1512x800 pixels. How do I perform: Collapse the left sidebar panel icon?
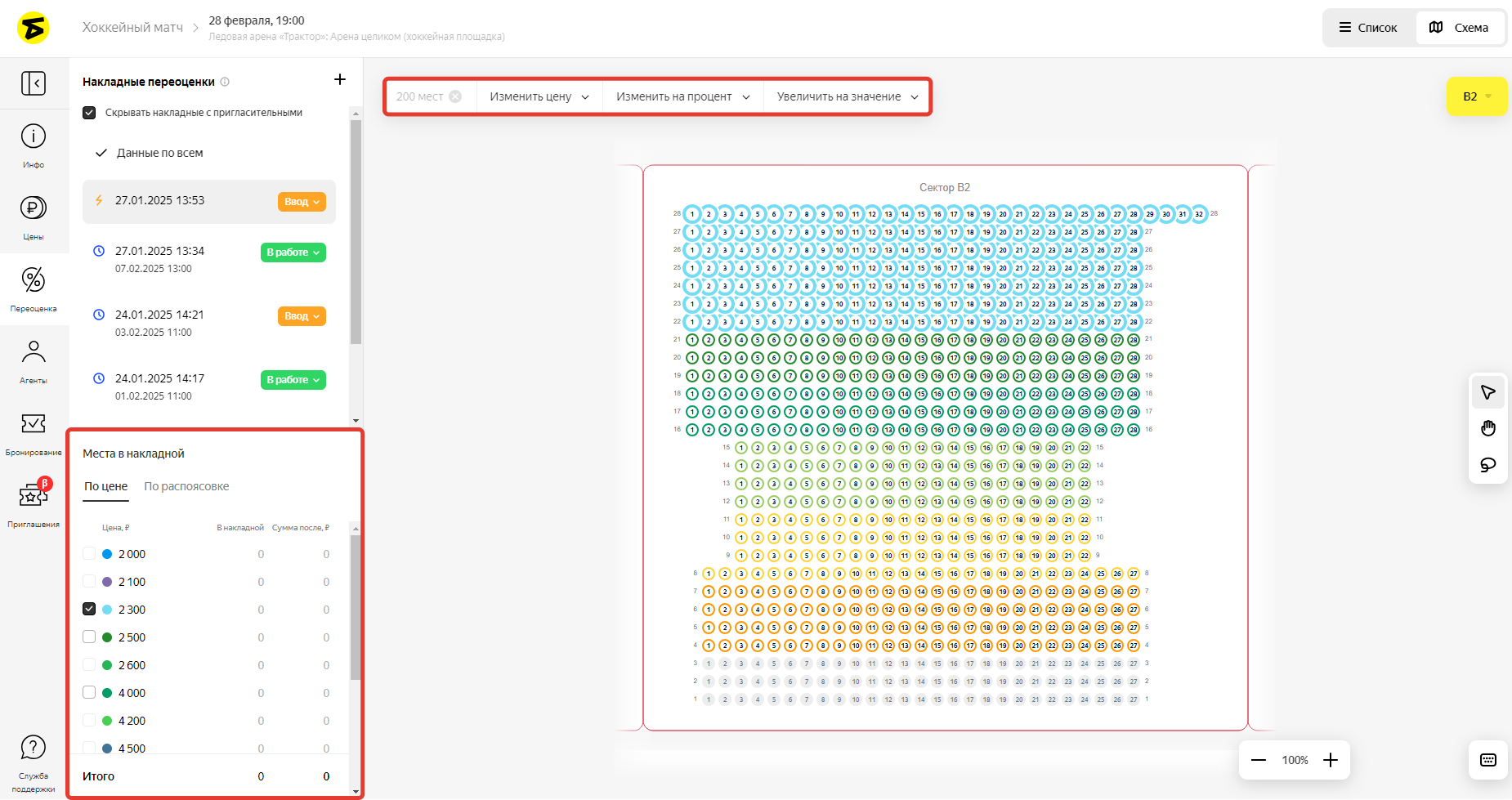point(34,83)
